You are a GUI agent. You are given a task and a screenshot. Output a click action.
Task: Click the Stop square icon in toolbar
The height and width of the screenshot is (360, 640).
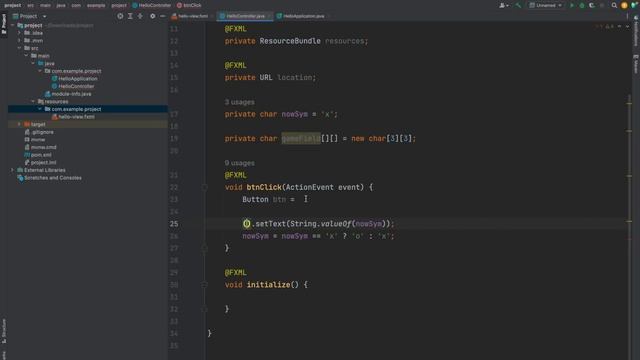(602, 5)
